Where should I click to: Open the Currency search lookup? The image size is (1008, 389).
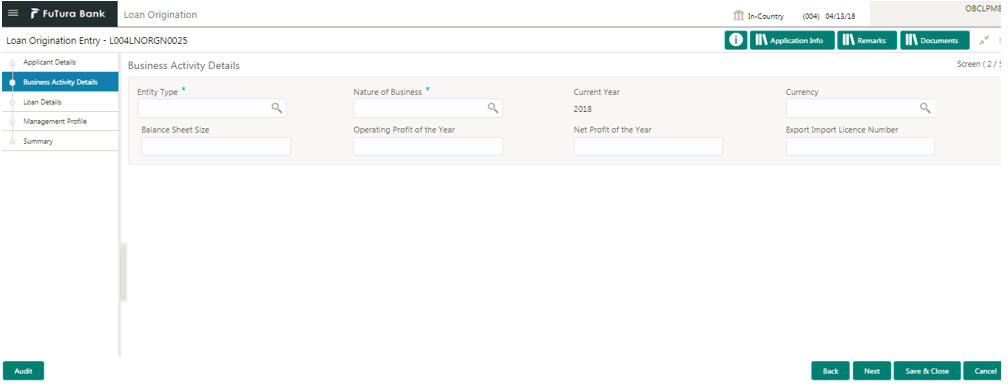tap(925, 108)
